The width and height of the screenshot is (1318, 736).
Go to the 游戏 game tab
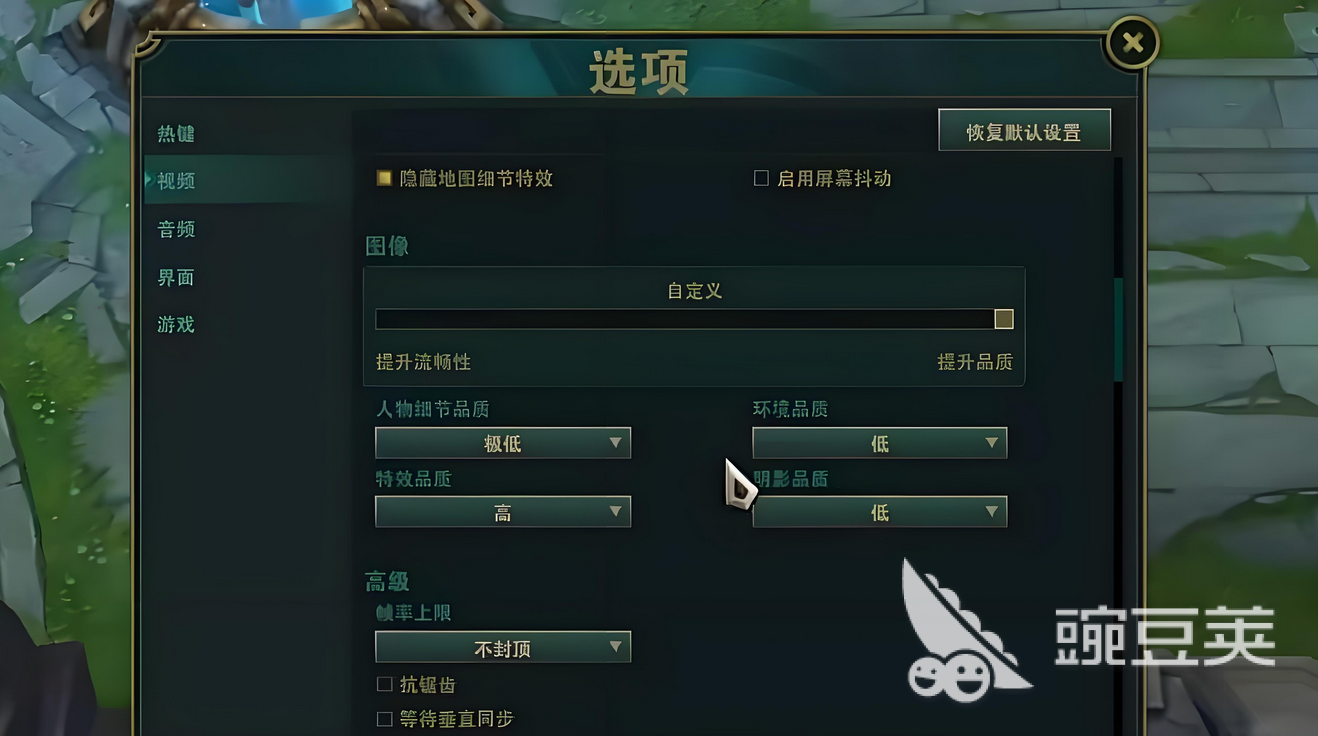(176, 324)
